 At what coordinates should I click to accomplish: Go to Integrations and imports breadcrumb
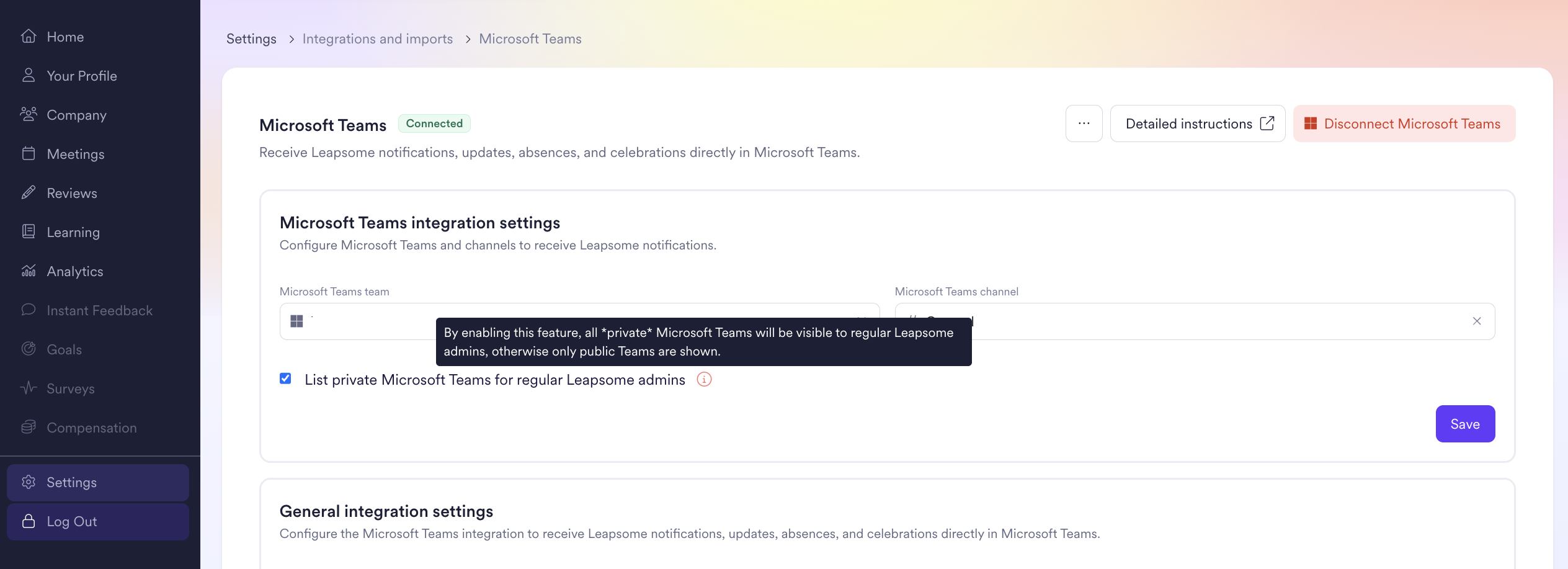[377, 39]
